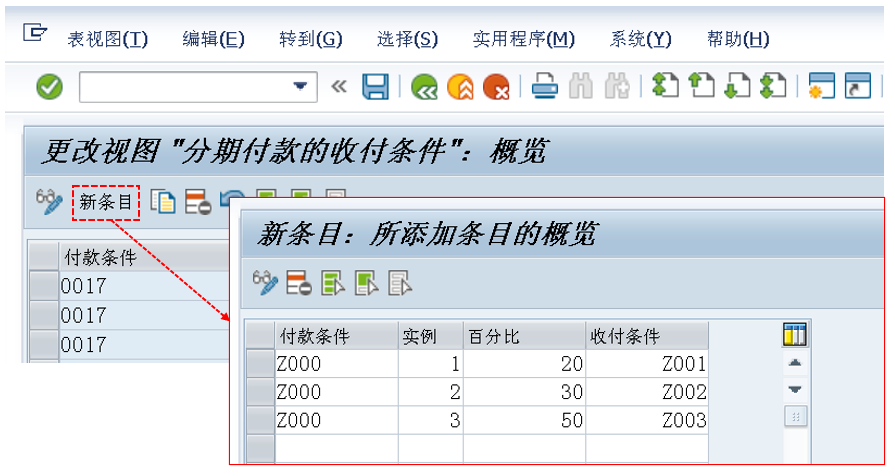Click the Next Page icon
The height and width of the screenshot is (476, 895).
pyautogui.click(x=737, y=86)
